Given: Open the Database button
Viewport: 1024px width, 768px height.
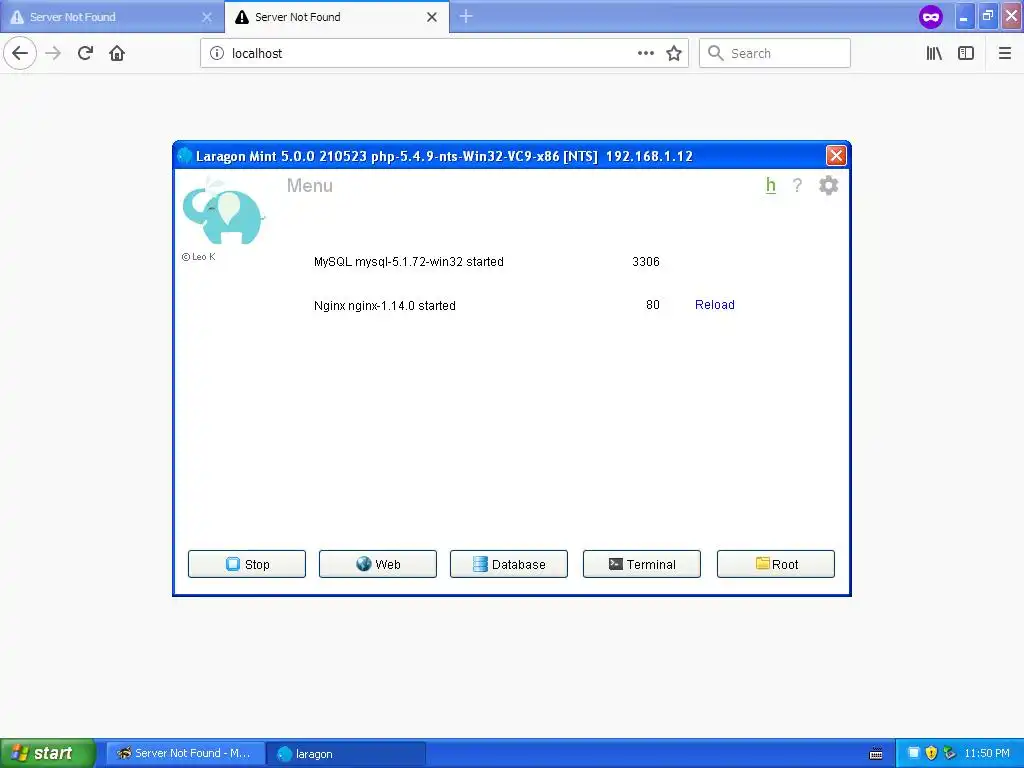Looking at the screenshot, I should coord(509,564).
